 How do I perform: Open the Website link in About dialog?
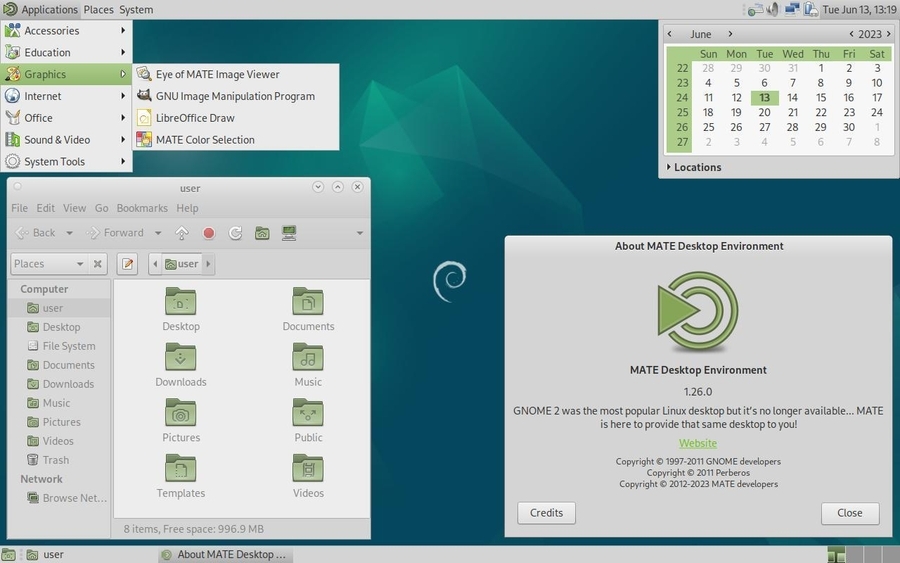(698, 443)
